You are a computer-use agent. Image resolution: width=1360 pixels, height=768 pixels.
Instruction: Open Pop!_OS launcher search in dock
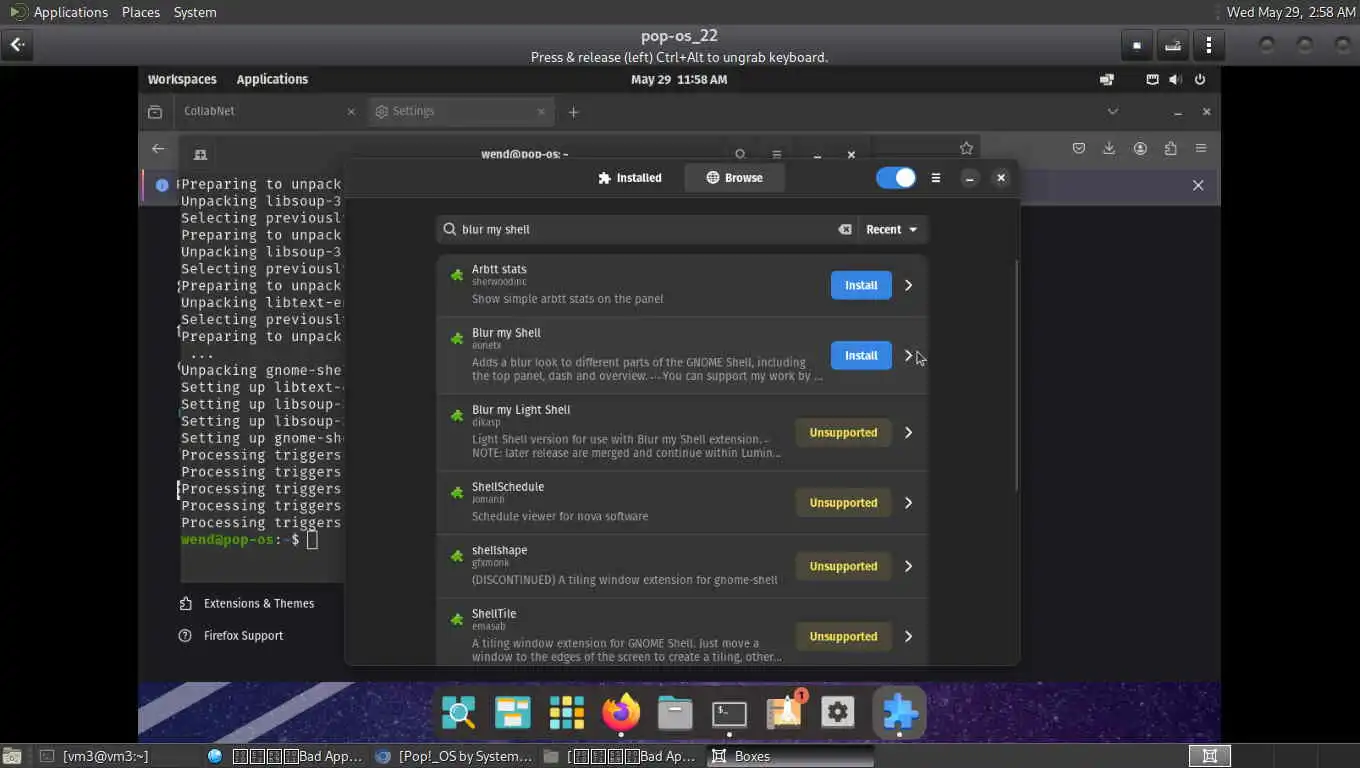tap(459, 712)
